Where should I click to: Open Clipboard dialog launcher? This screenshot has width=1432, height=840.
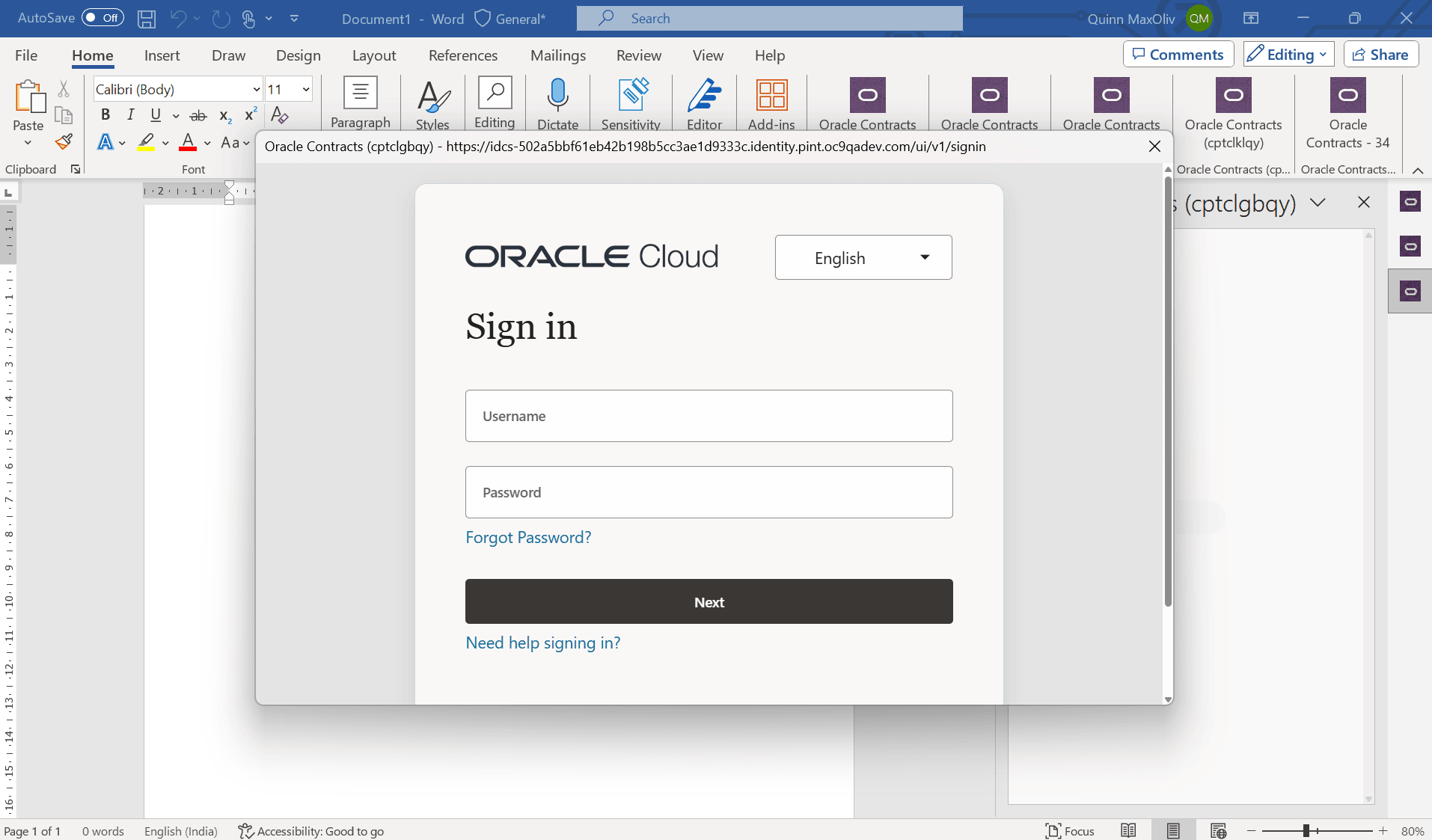[x=76, y=169]
